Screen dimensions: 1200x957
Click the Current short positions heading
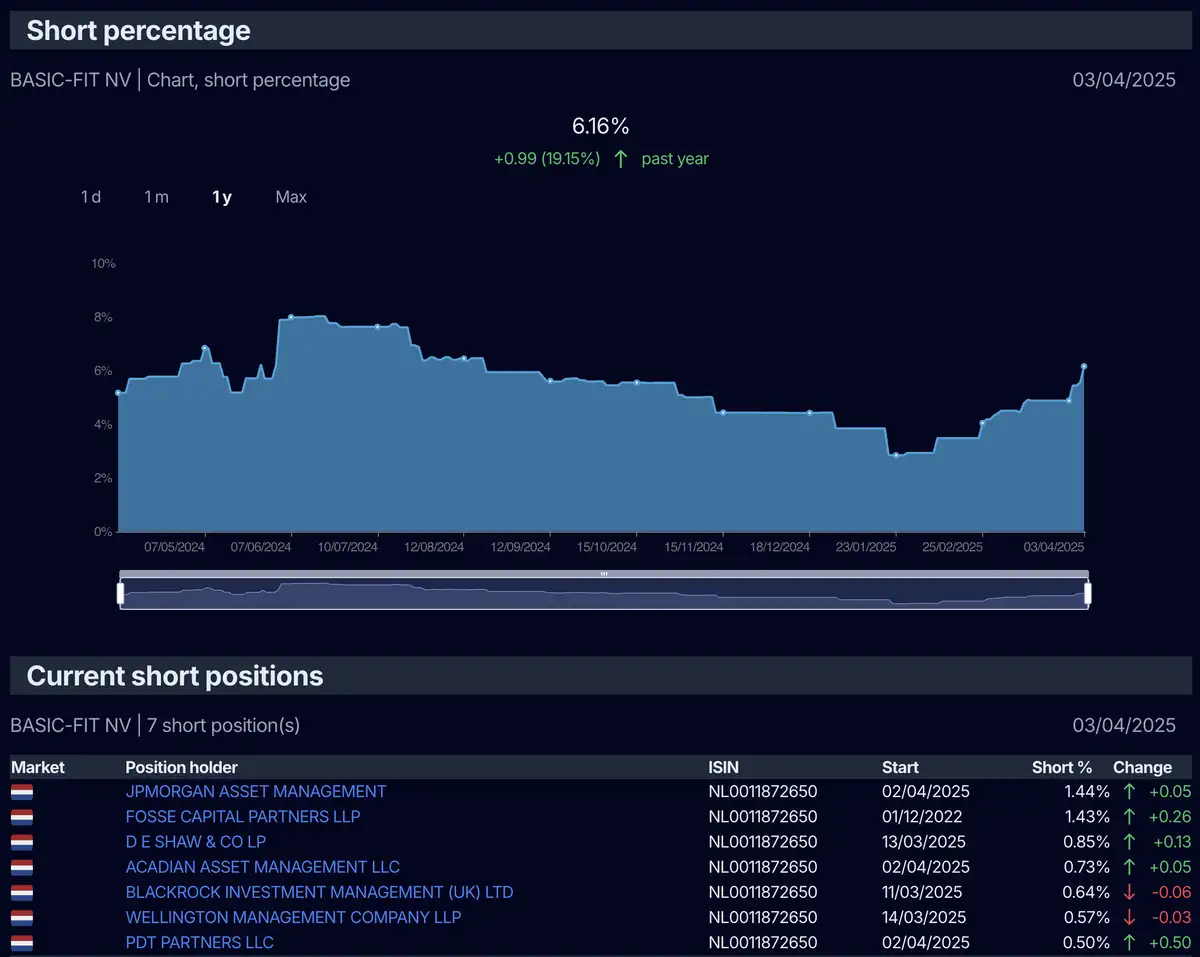click(x=175, y=676)
